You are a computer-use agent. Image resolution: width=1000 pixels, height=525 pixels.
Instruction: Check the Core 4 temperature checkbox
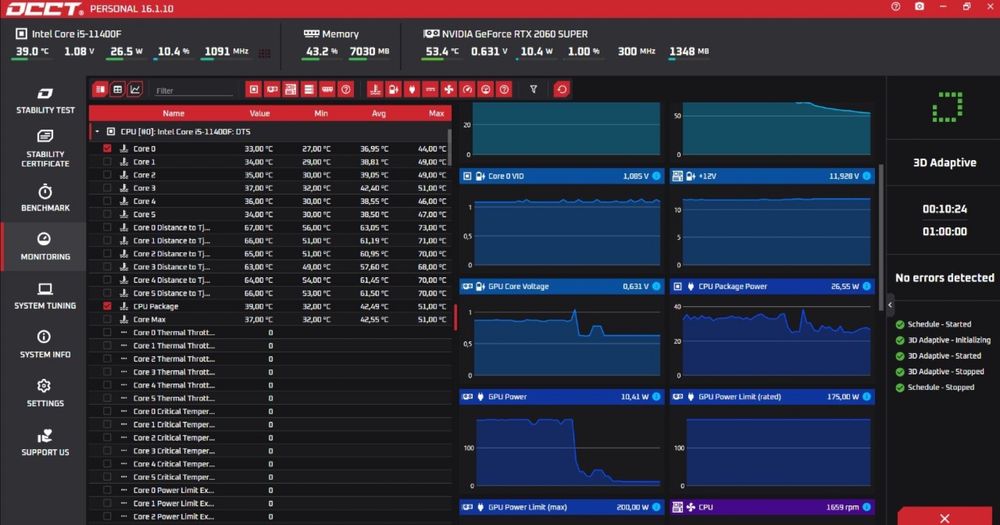pos(107,201)
